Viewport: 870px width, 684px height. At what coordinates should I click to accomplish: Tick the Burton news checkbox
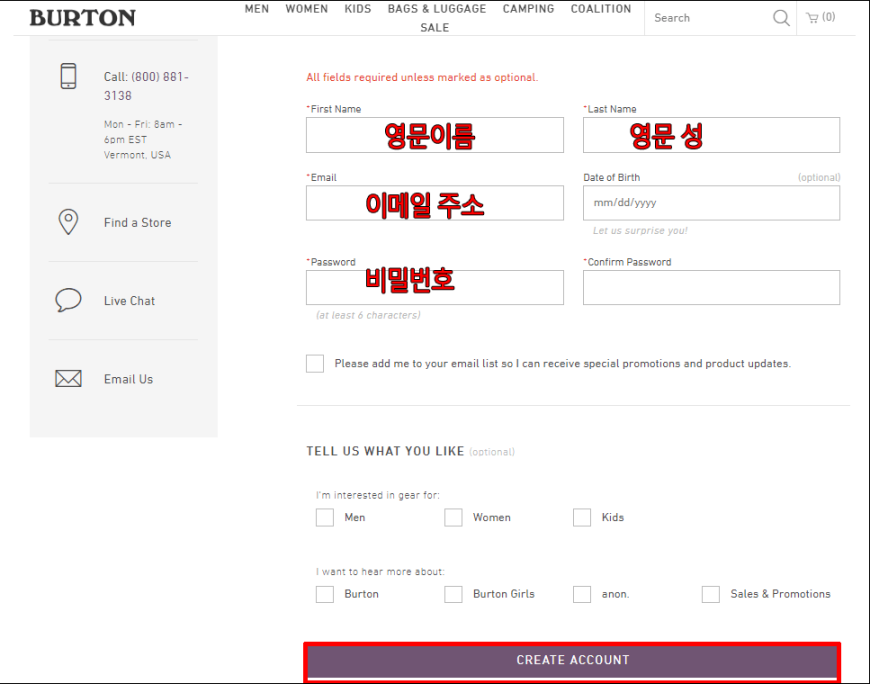[x=325, y=594]
